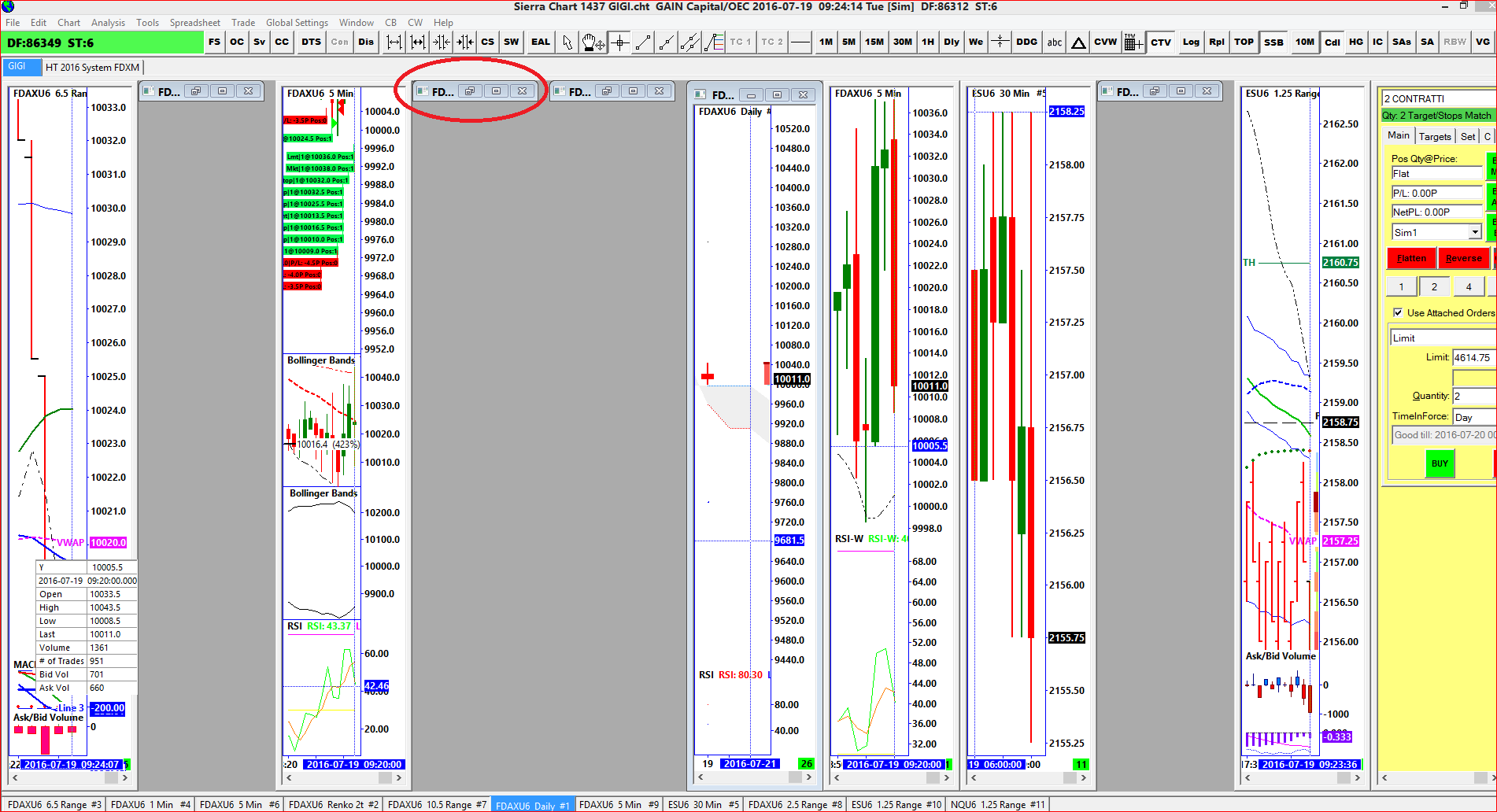1497x812 pixels.
Task: Select the triangle drawing tool
Action: 1078,42
